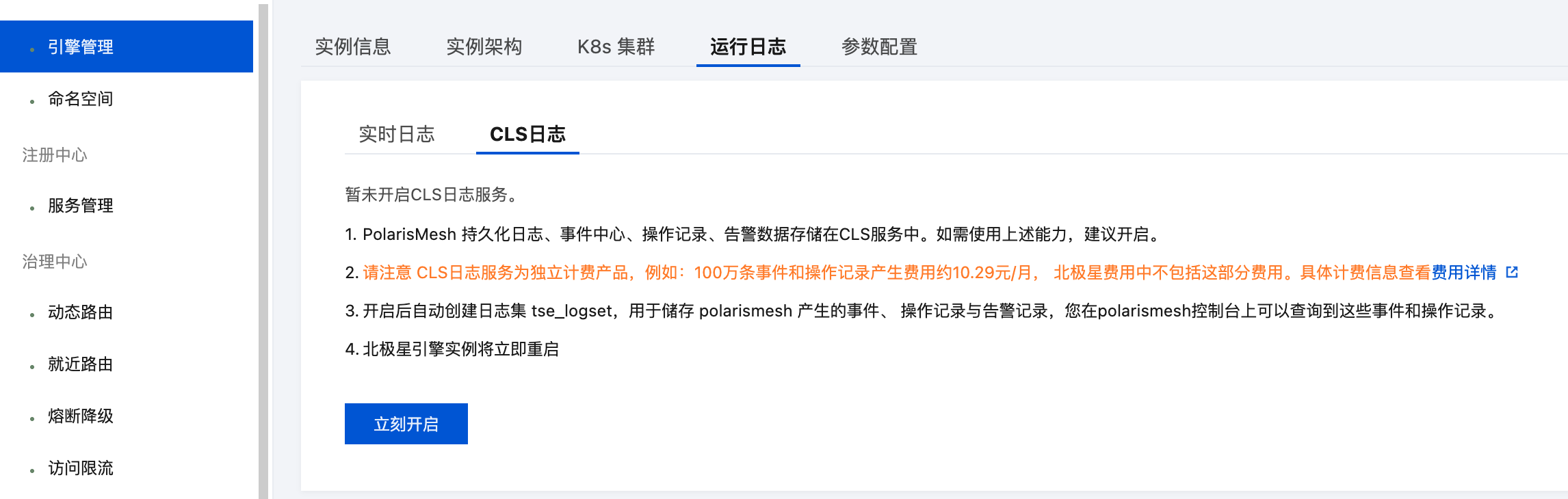Click the sidebar vertical scrollbar
This screenshot has height=499, width=1568.
(x=263, y=252)
